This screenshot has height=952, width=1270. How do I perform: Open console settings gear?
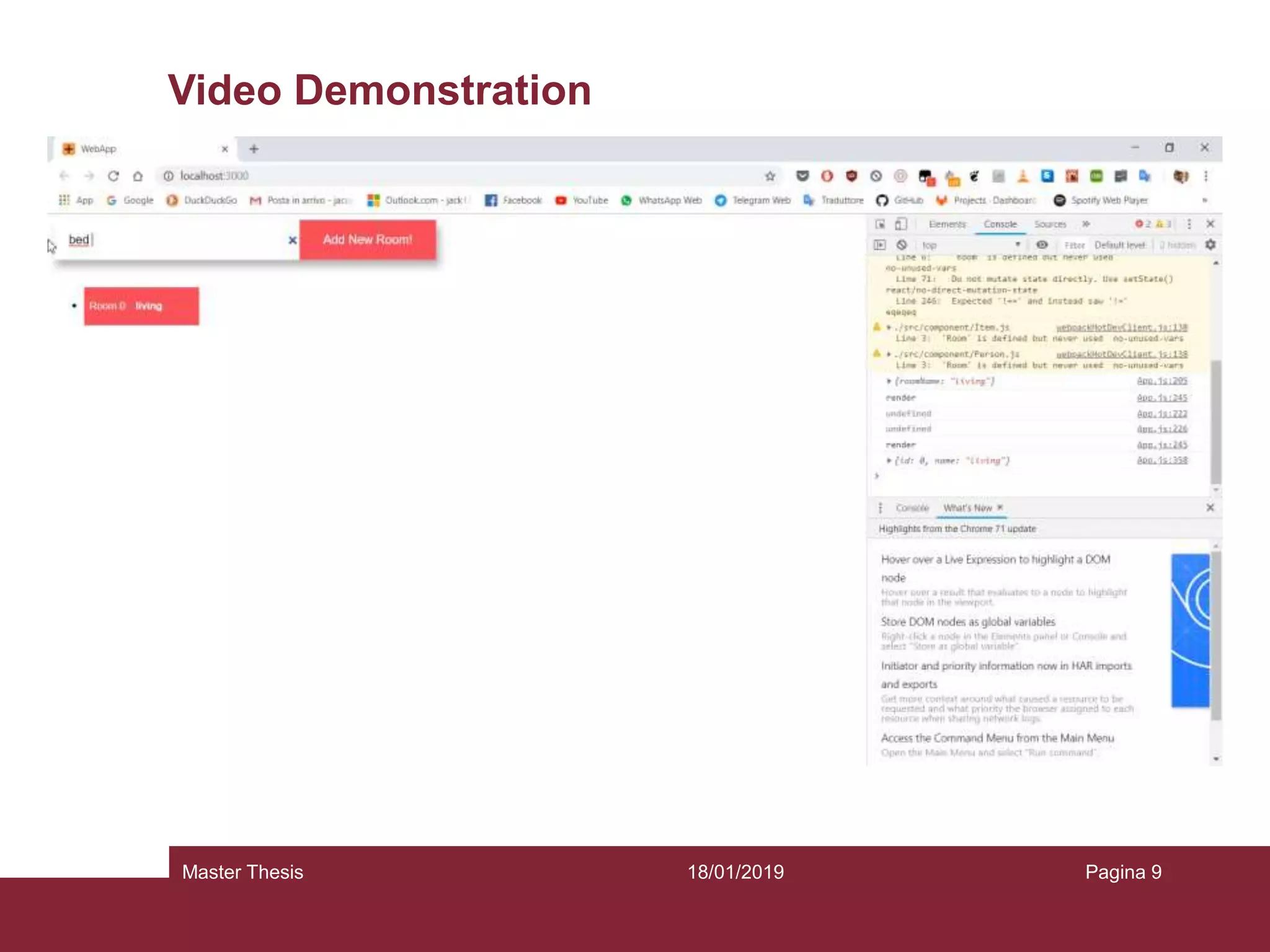(1210, 245)
